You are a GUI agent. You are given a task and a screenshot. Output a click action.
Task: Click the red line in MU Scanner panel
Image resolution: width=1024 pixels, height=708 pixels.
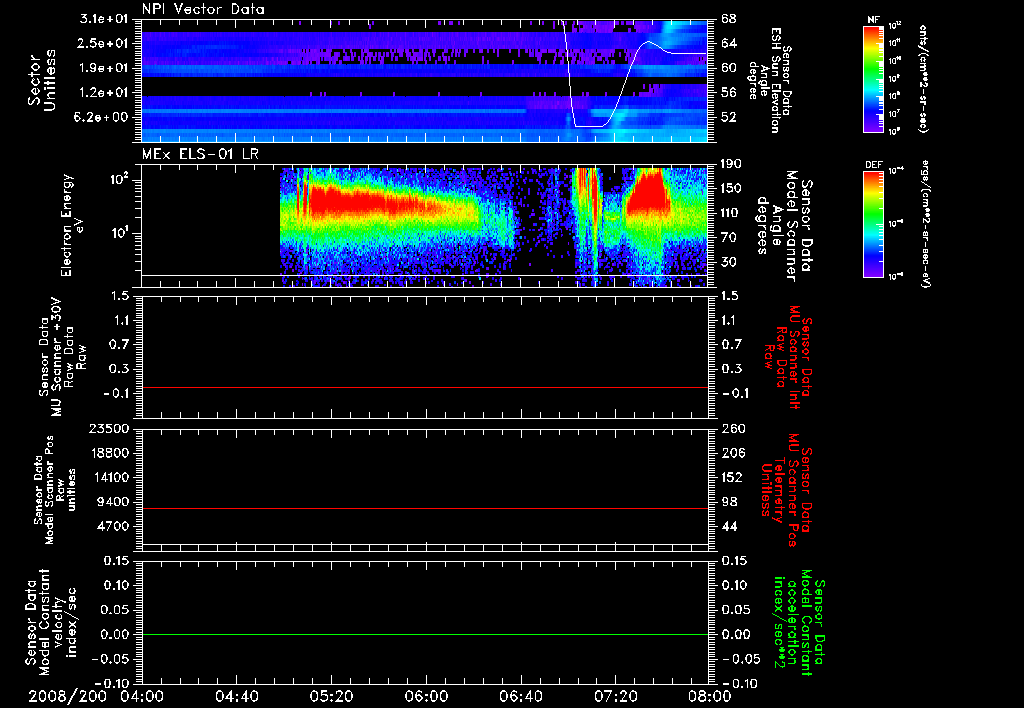[x=424, y=387]
